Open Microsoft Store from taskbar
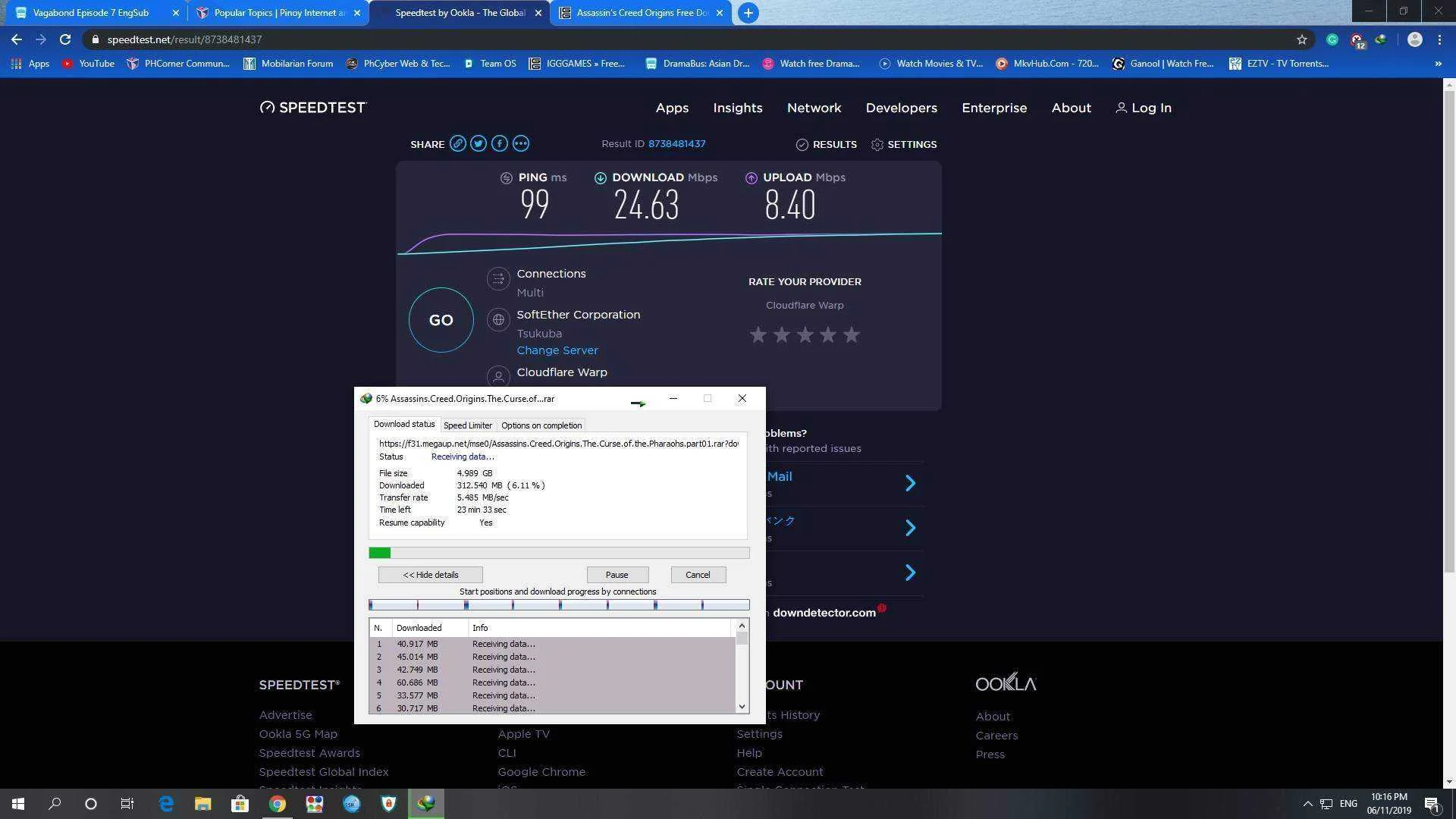The width and height of the screenshot is (1456, 819). point(240,804)
